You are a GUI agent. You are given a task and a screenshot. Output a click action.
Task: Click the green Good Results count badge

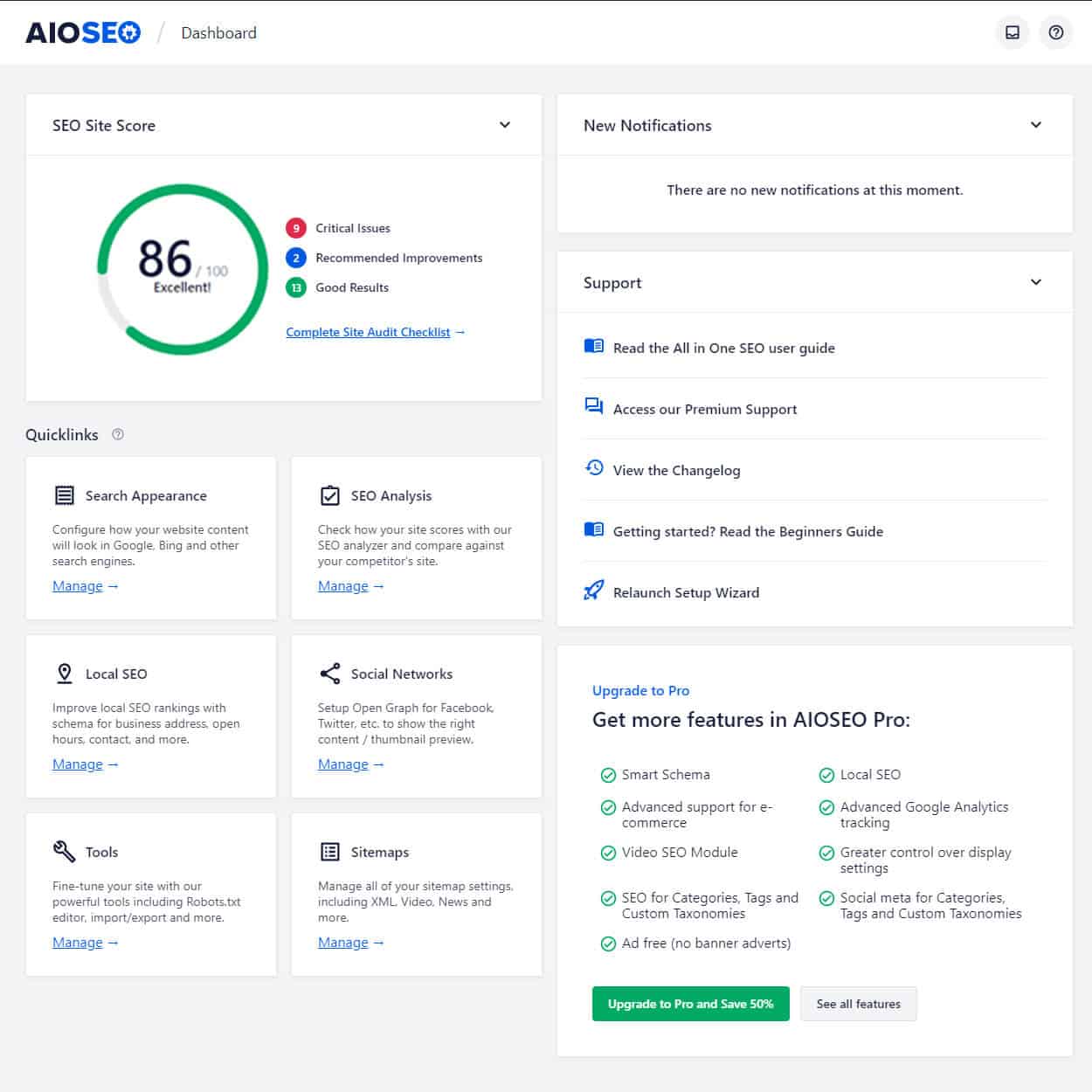(296, 287)
